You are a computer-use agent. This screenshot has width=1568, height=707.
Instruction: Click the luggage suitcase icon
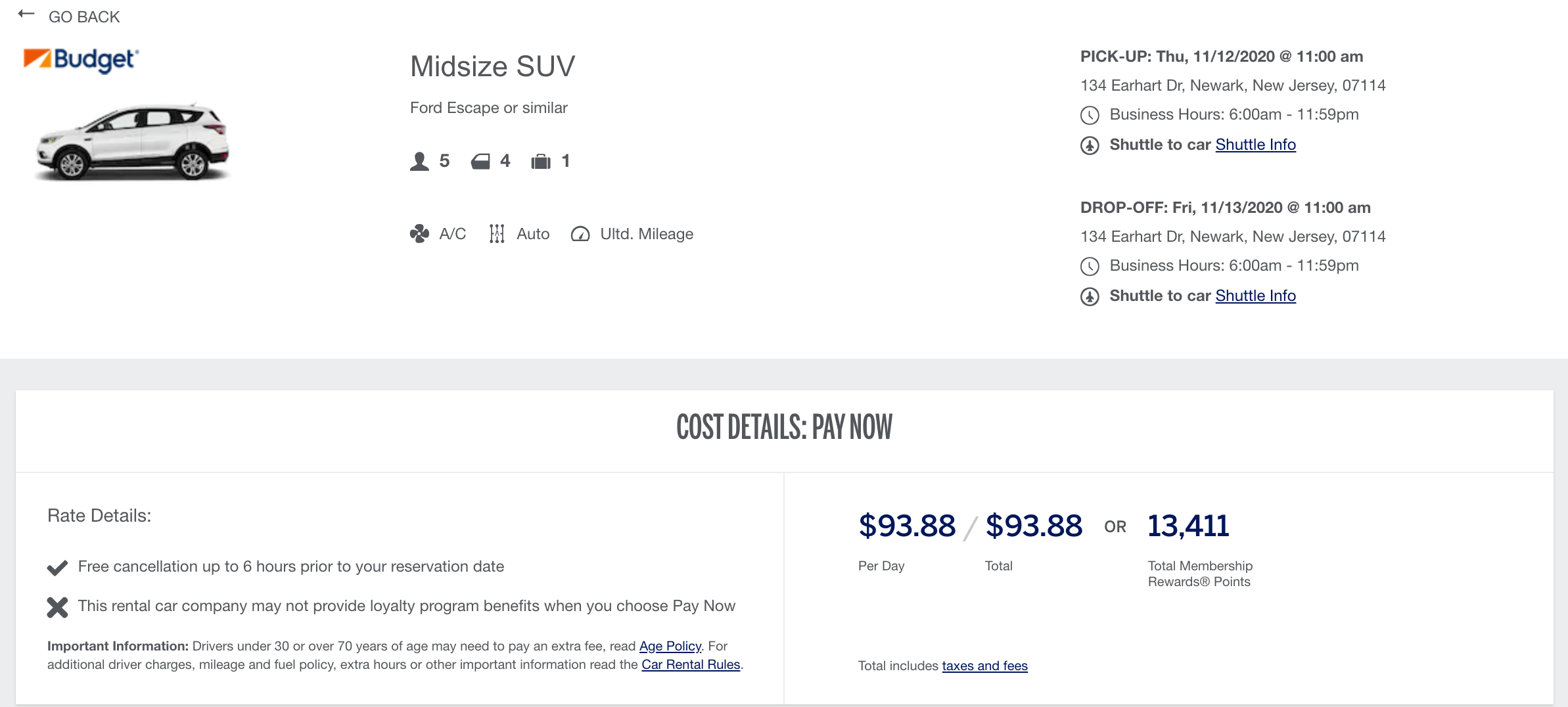coord(541,162)
